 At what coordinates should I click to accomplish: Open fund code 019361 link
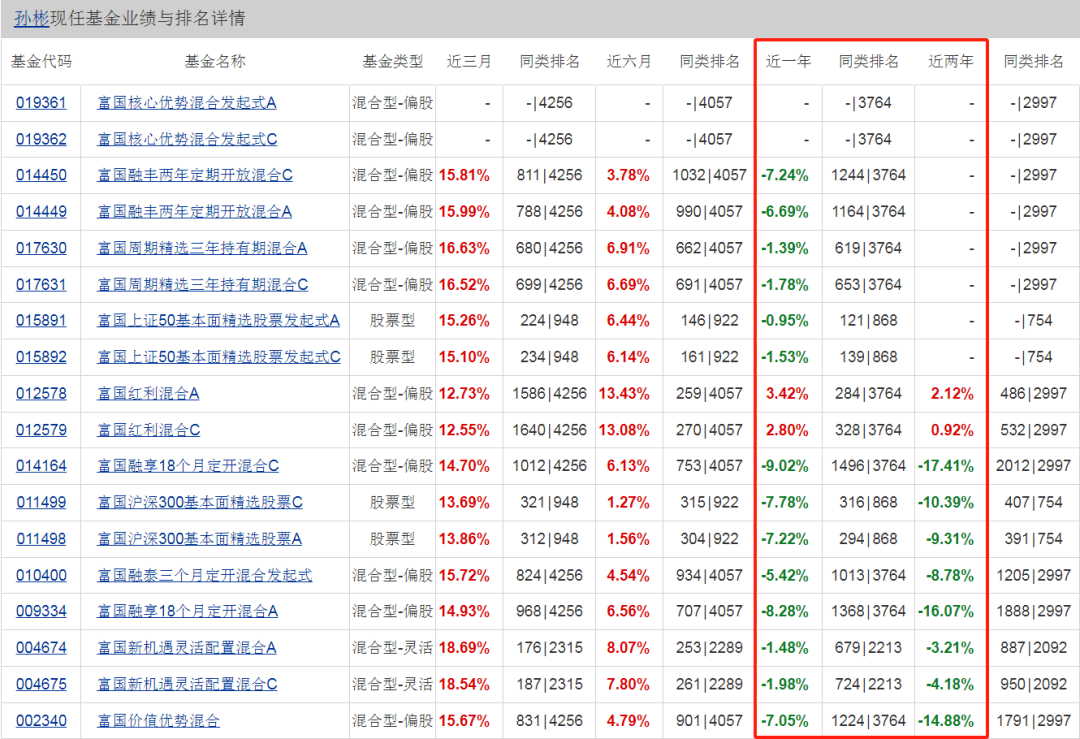click(x=41, y=103)
